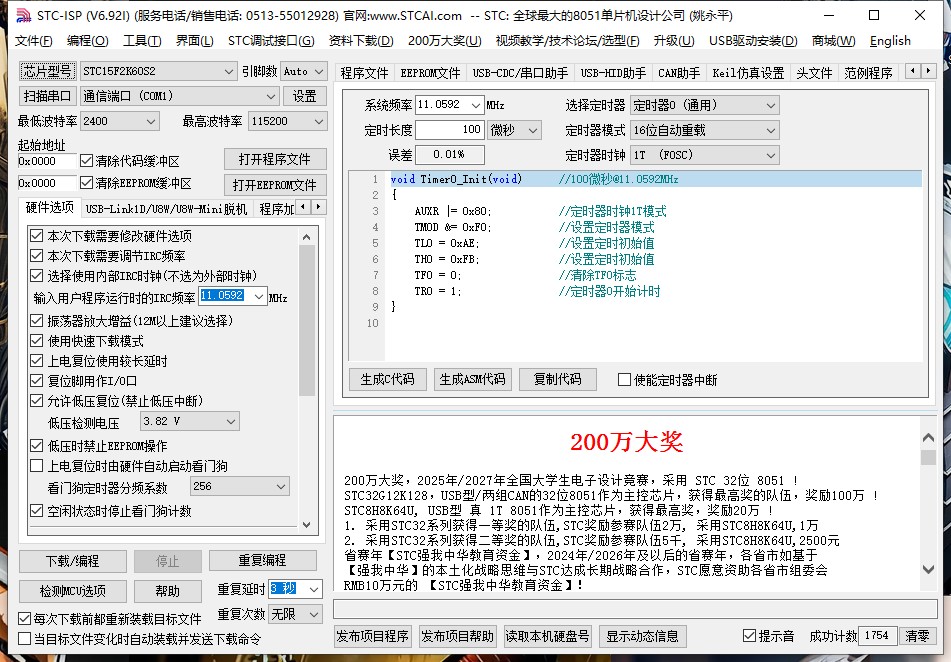Screen dimensions: 951x662
Task: Enable 使能定时器中断 checkbox
Action: 624,380
